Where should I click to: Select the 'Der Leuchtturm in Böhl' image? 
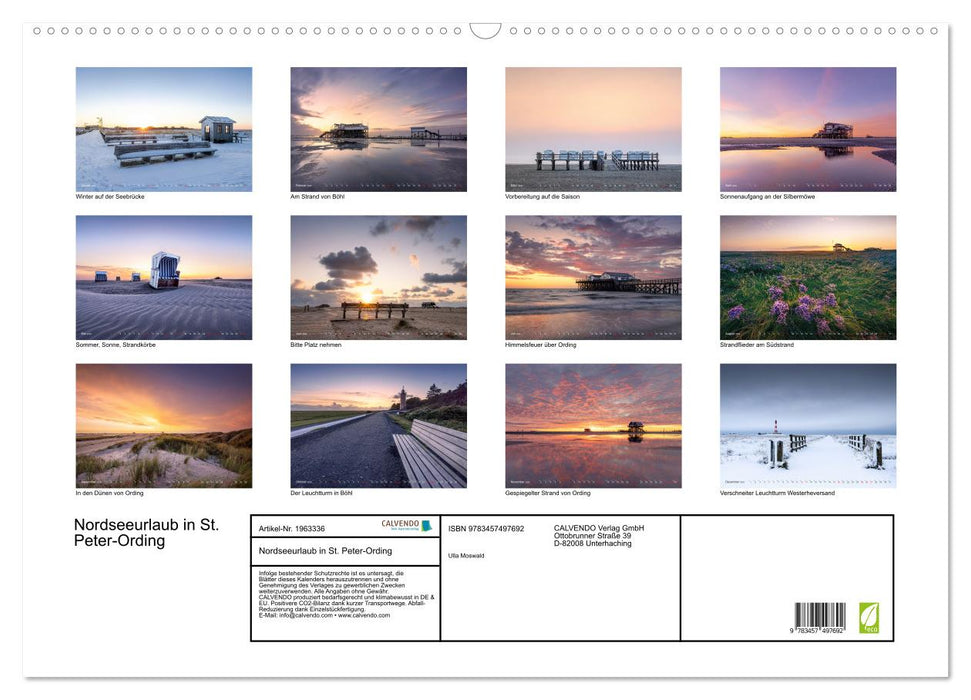[378, 425]
